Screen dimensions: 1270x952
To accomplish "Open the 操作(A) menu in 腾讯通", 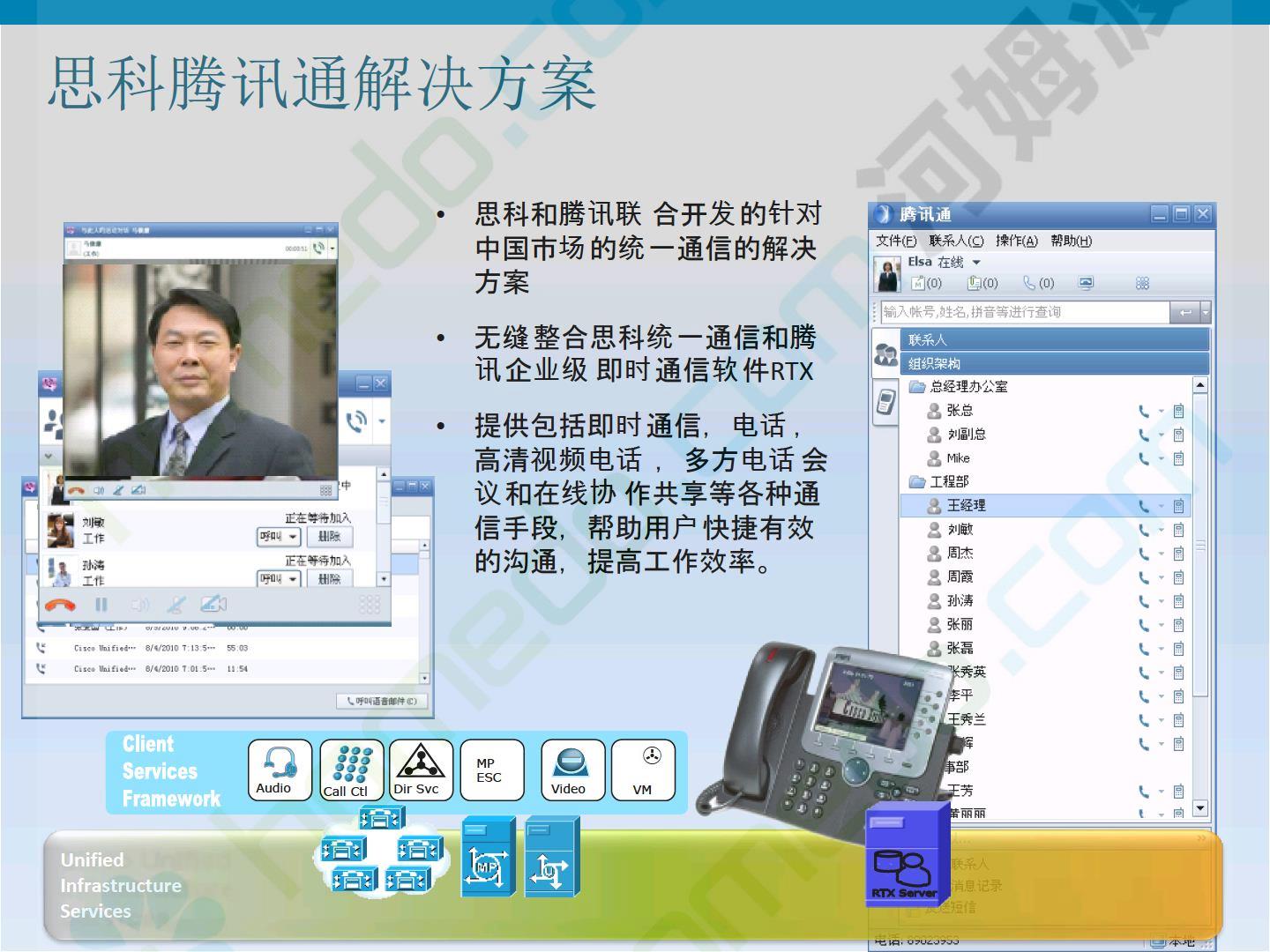I will tap(1017, 241).
